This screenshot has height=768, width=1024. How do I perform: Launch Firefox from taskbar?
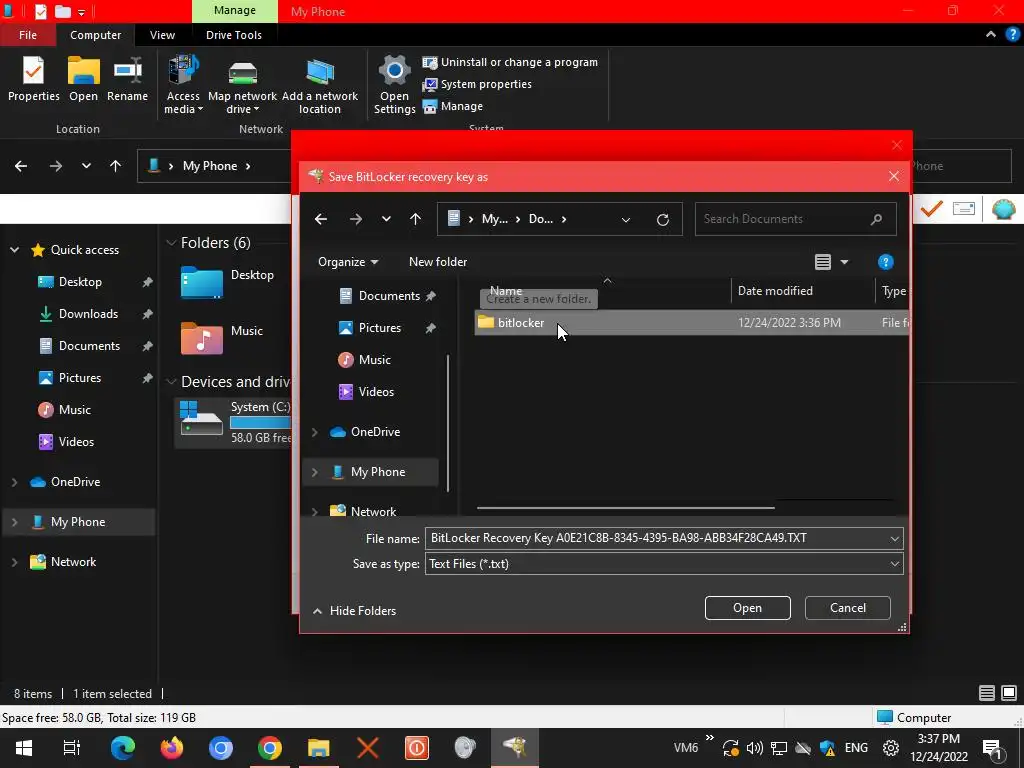[171, 748]
